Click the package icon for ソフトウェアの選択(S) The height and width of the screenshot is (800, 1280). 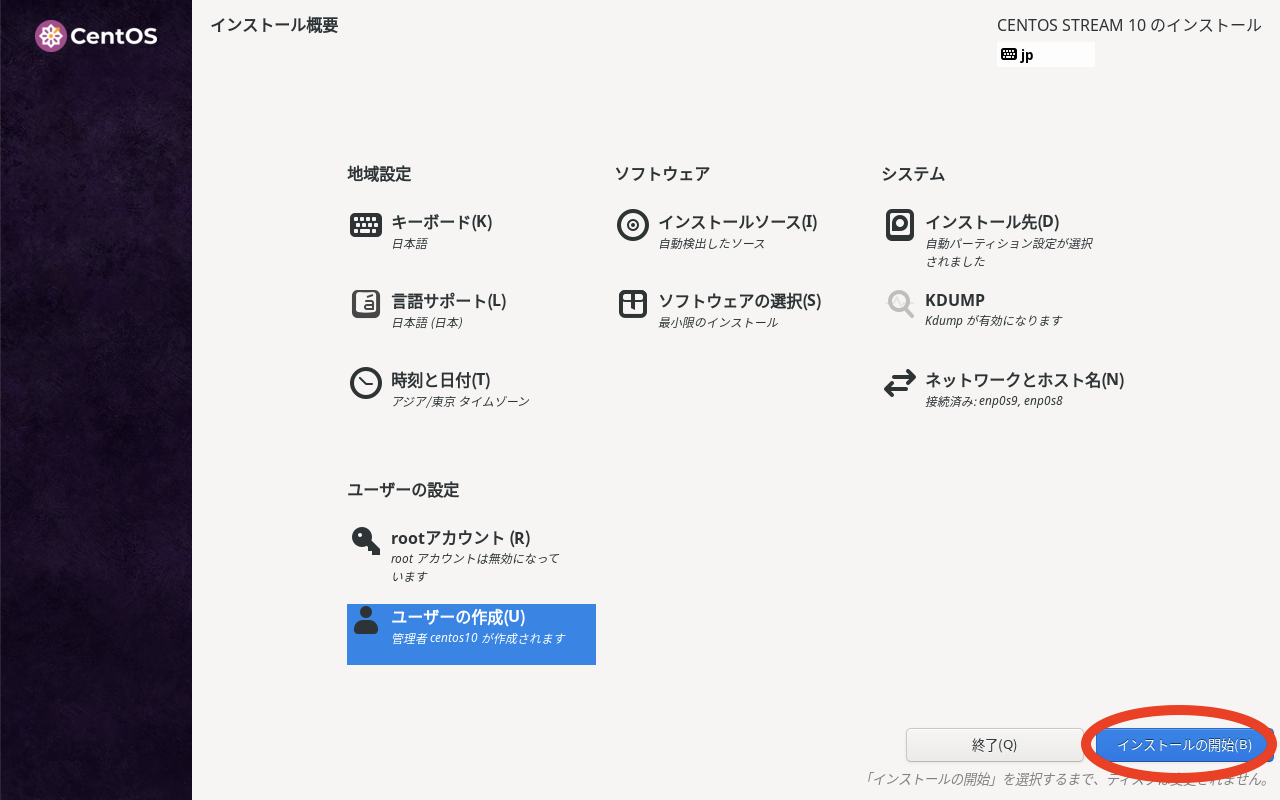point(633,304)
